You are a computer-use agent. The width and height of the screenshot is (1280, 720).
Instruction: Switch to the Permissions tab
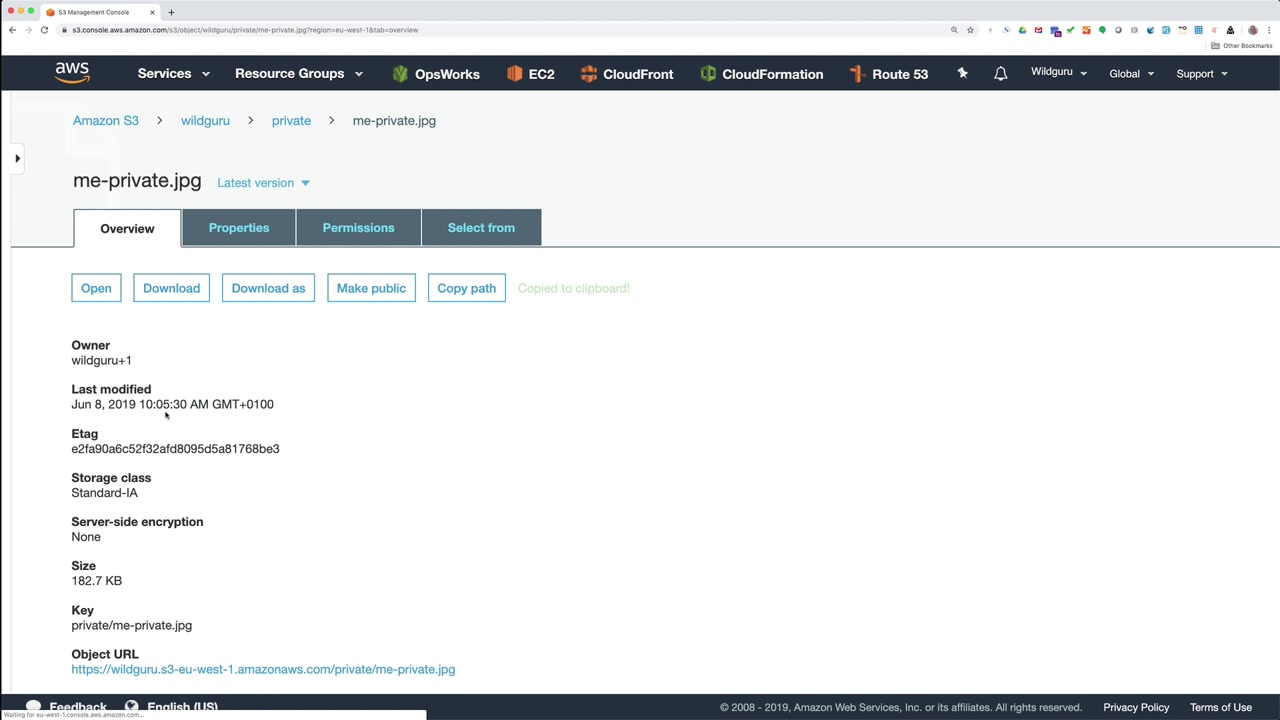(358, 227)
